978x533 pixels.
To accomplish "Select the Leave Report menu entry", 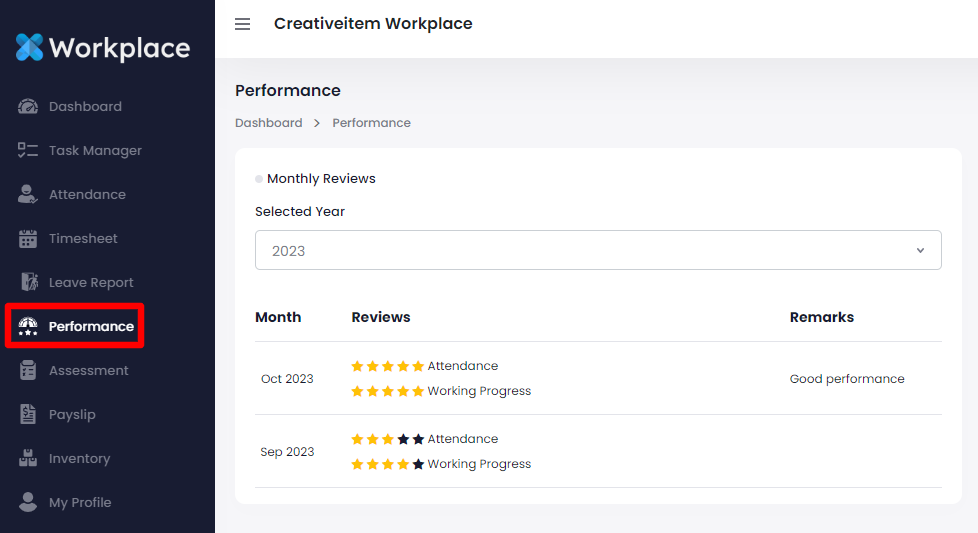I will click(x=91, y=283).
